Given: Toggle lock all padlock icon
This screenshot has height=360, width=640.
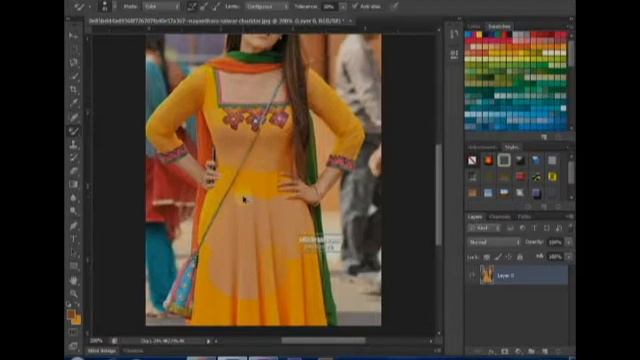Looking at the screenshot, I should [x=520, y=257].
